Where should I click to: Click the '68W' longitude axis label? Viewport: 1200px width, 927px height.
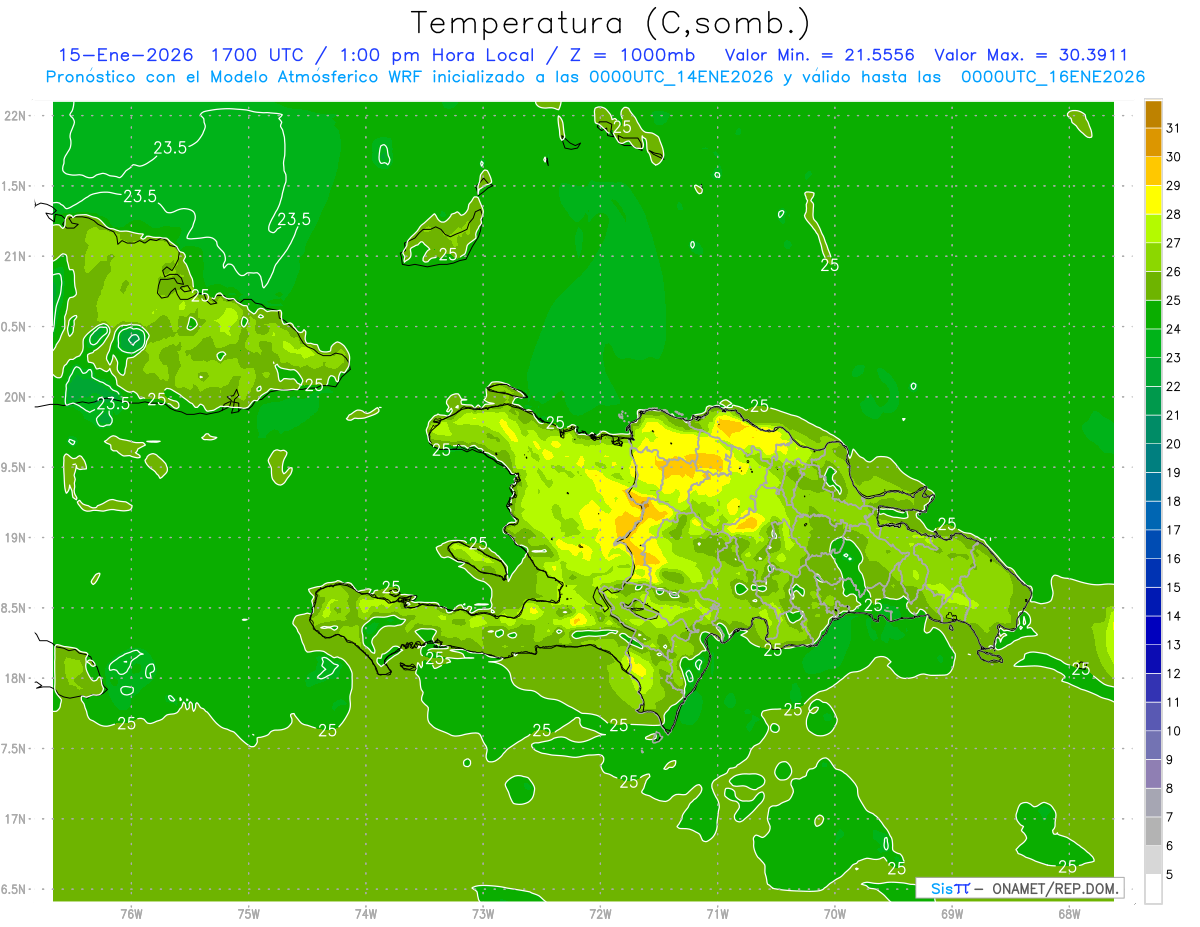pyautogui.click(x=1069, y=914)
